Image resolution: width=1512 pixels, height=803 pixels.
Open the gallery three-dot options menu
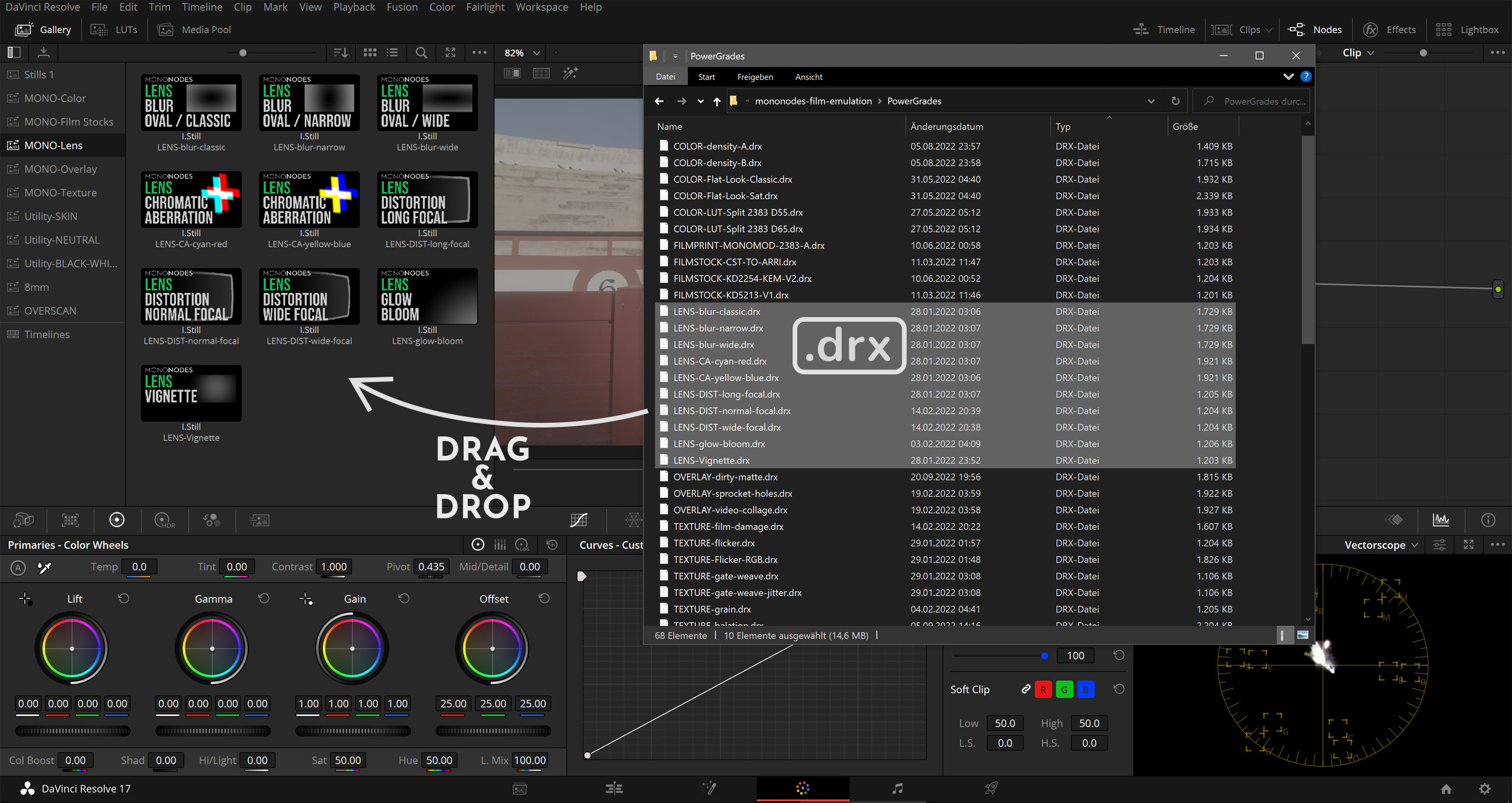[x=480, y=53]
